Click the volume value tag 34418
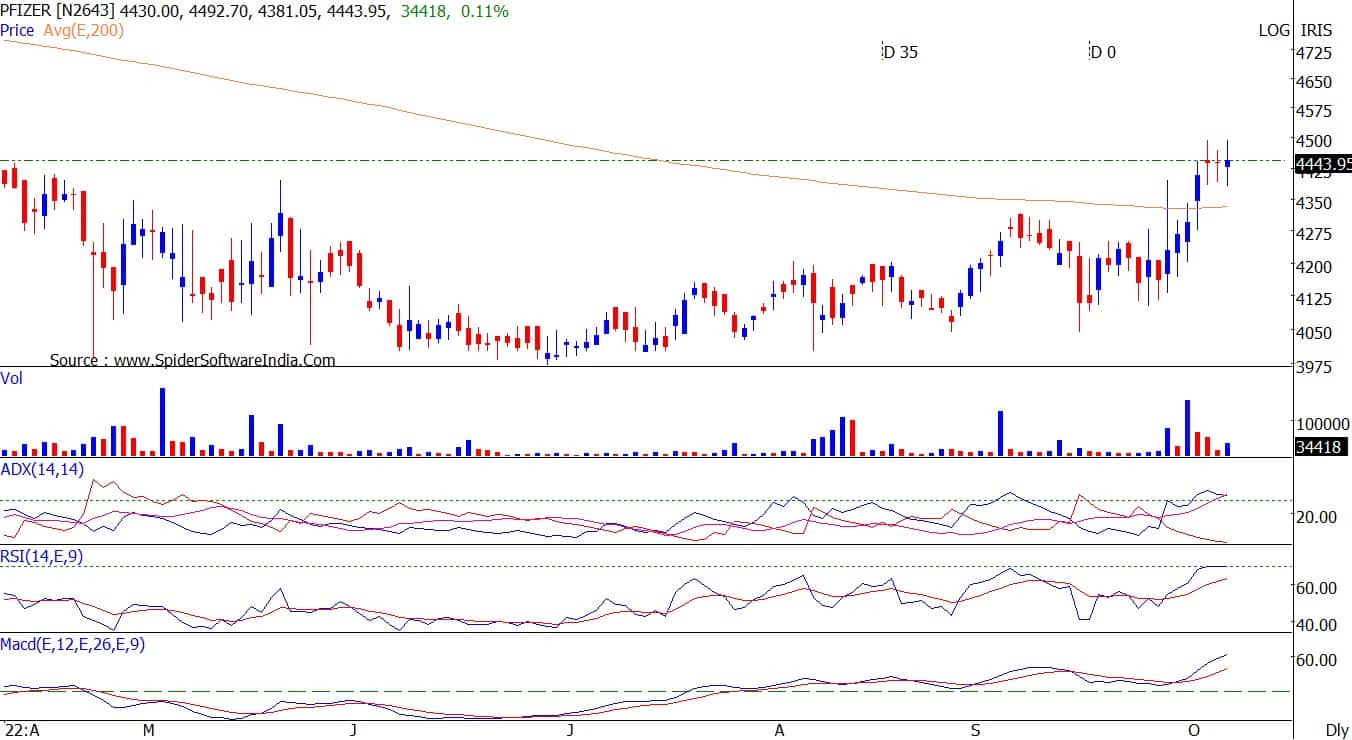The width and height of the screenshot is (1352, 740). pos(1320,448)
